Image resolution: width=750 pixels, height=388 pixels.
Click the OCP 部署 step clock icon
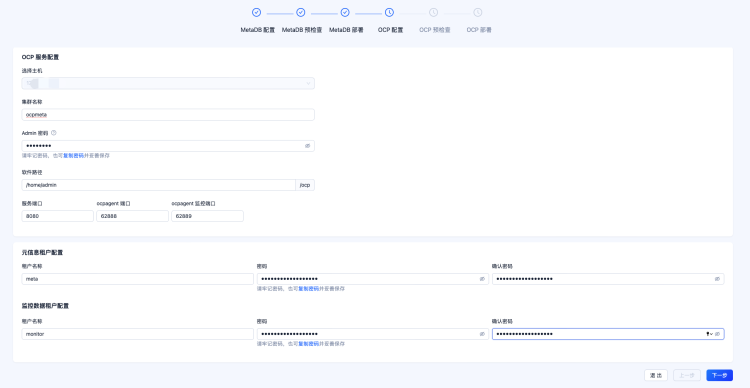[478, 12]
